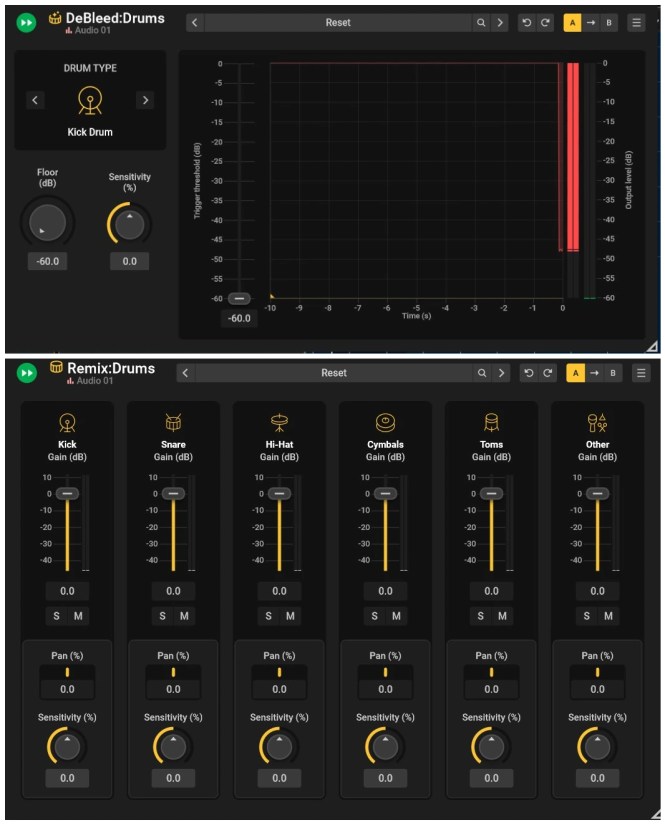
Task: Click the Other sensitivity knob
Action: point(598,747)
